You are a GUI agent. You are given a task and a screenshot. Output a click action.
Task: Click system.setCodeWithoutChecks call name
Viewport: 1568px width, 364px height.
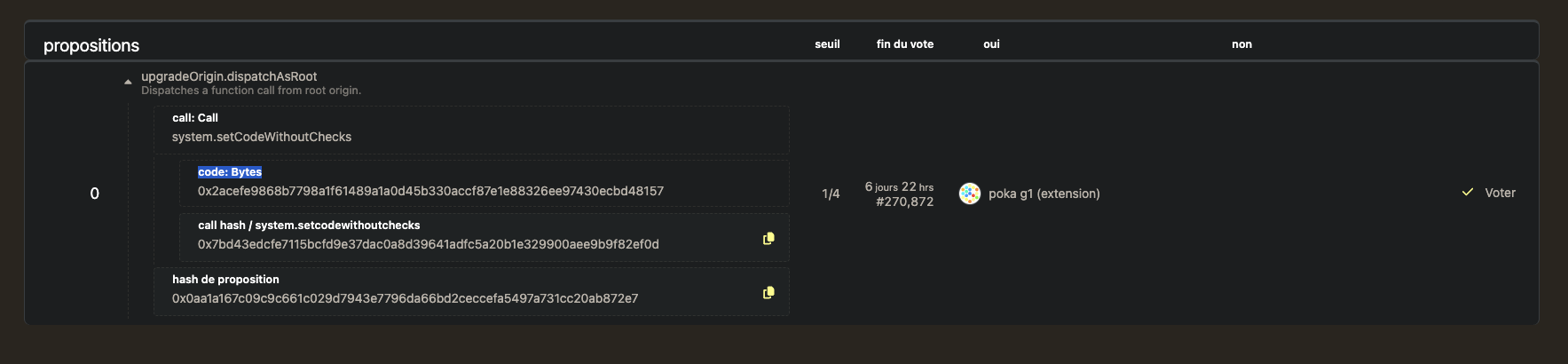(x=262, y=137)
